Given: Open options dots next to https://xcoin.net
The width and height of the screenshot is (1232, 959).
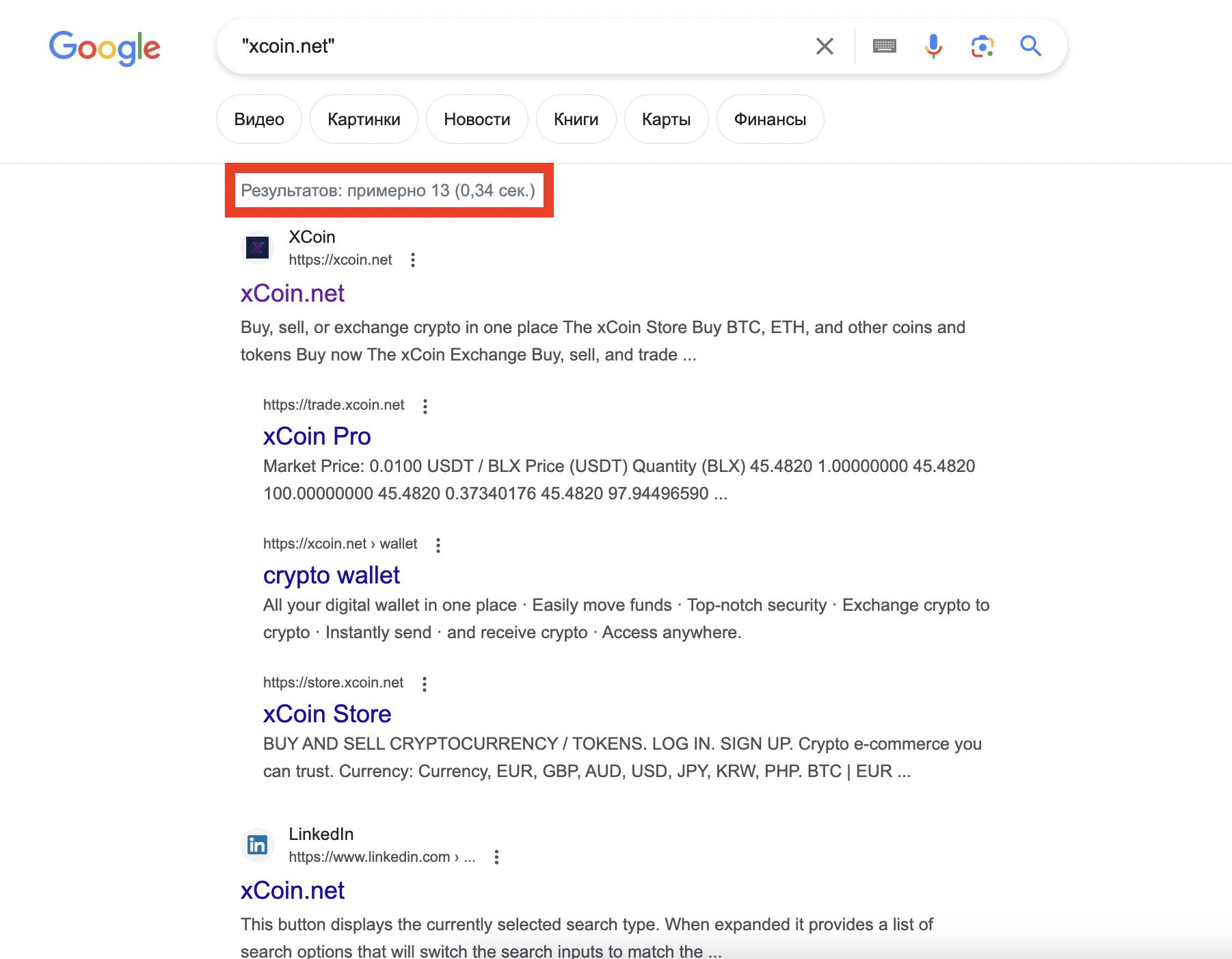Looking at the screenshot, I should click(x=412, y=260).
